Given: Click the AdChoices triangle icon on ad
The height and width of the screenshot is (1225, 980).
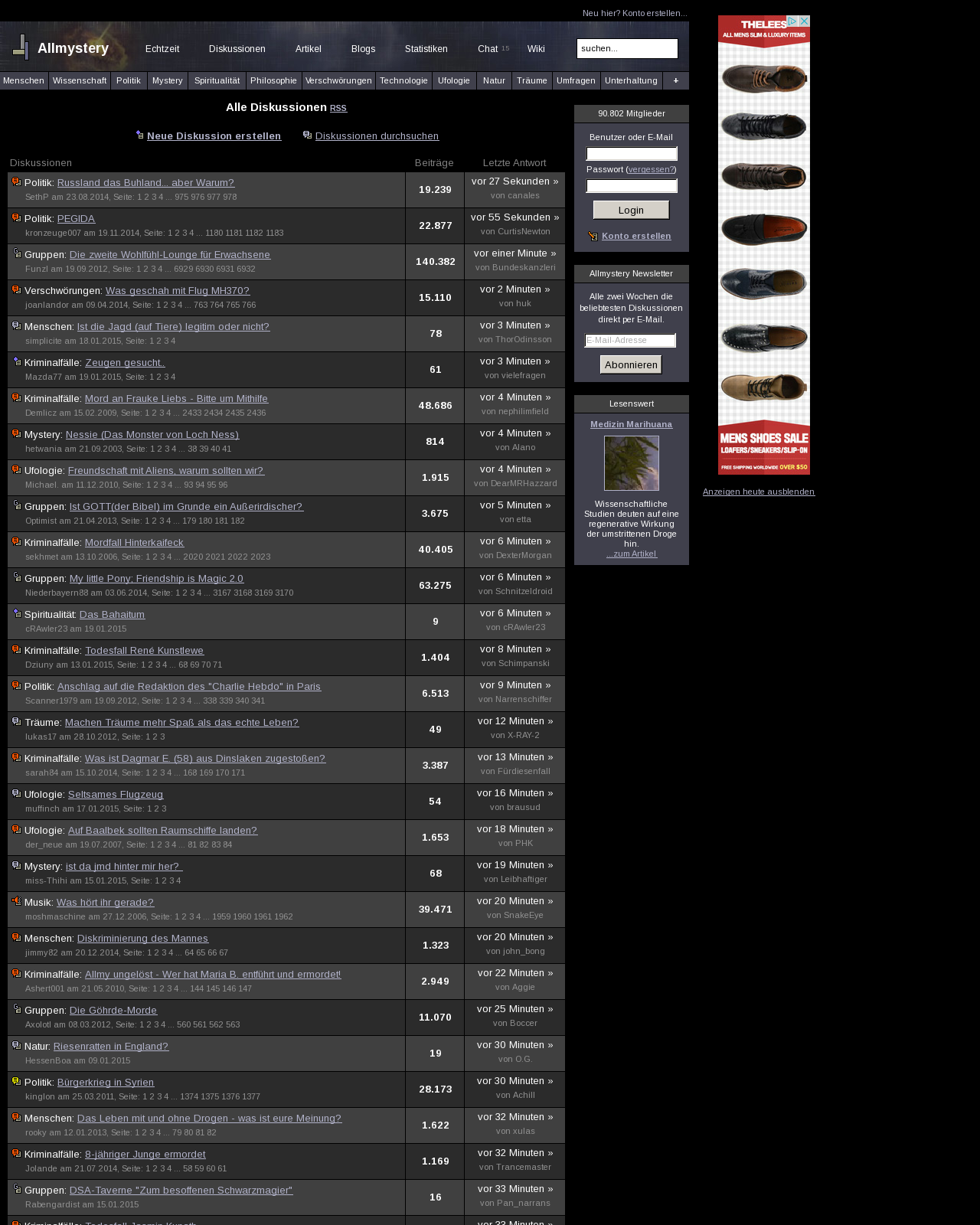Looking at the screenshot, I should 793,21.
